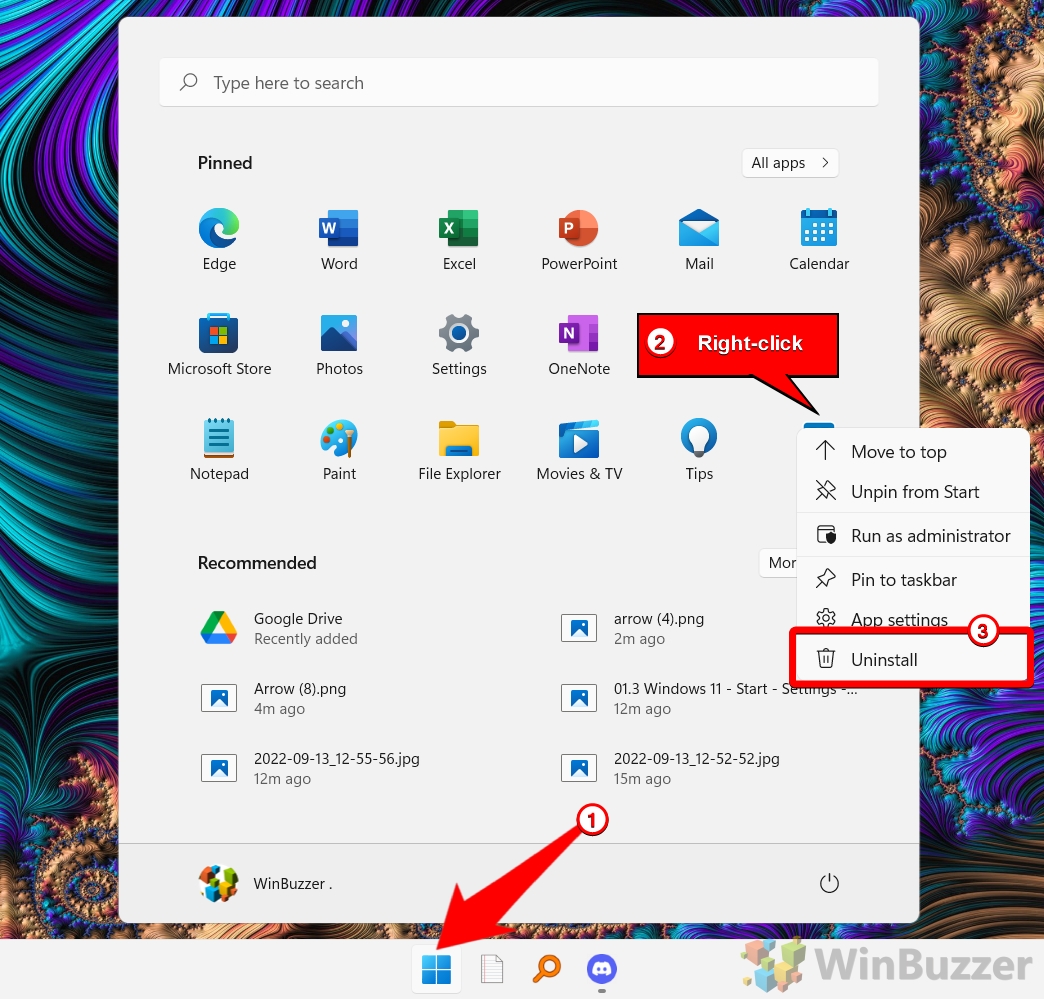Open the notepad document icon on taskbar
The image size is (1044, 999).
point(491,969)
